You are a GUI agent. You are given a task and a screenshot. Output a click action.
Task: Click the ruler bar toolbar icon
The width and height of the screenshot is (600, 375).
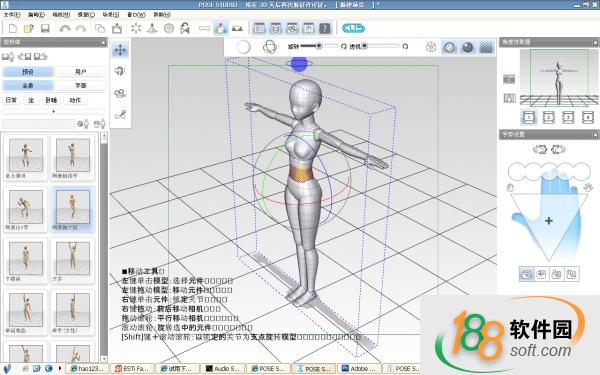point(204,28)
